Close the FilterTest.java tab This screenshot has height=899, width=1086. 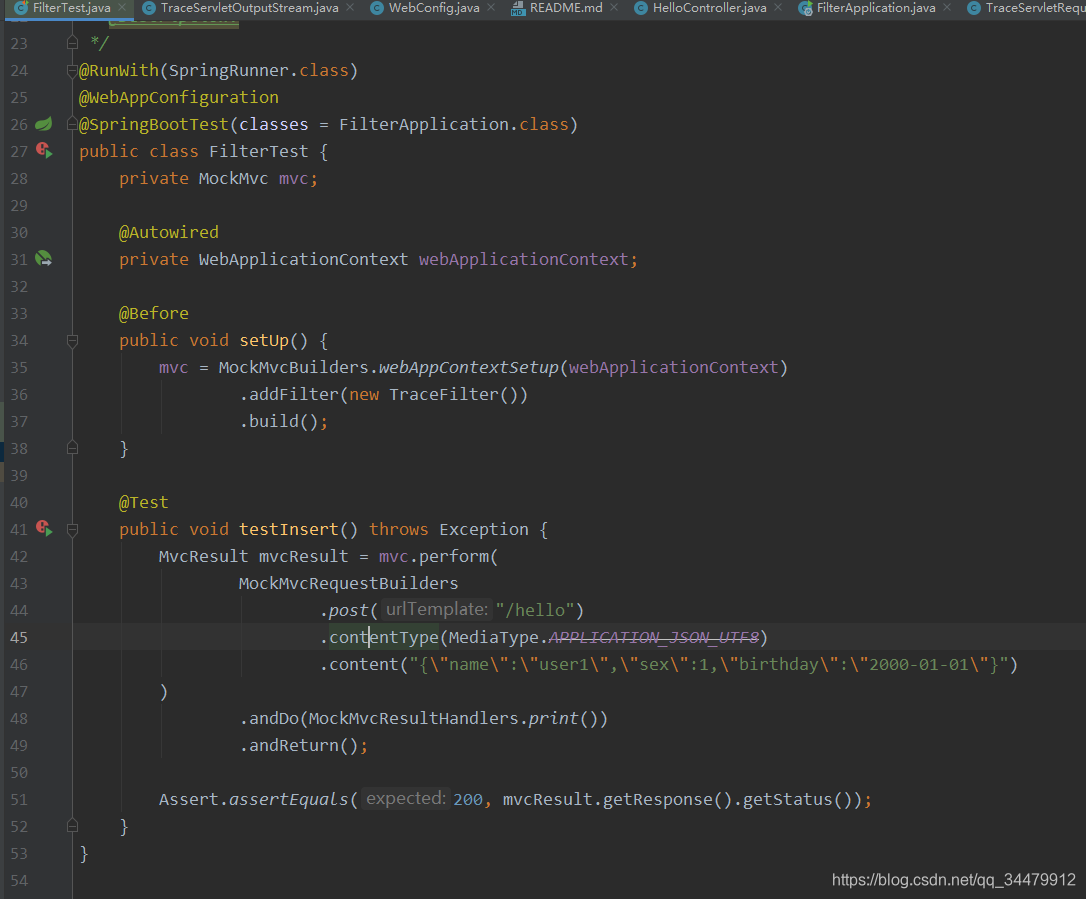(122, 7)
